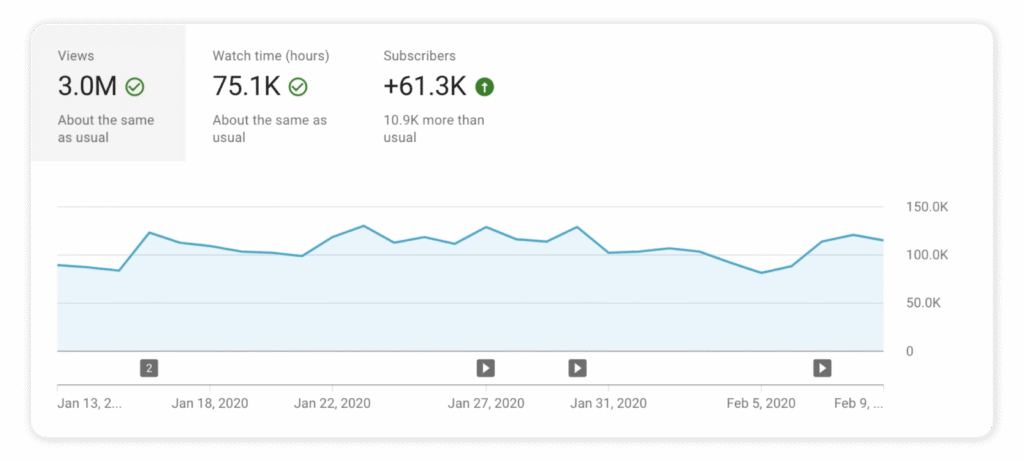This screenshot has height=461, width=1024.
Task: Click the green checkmark beside 3.0M views
Action: (x=135, y=87)
